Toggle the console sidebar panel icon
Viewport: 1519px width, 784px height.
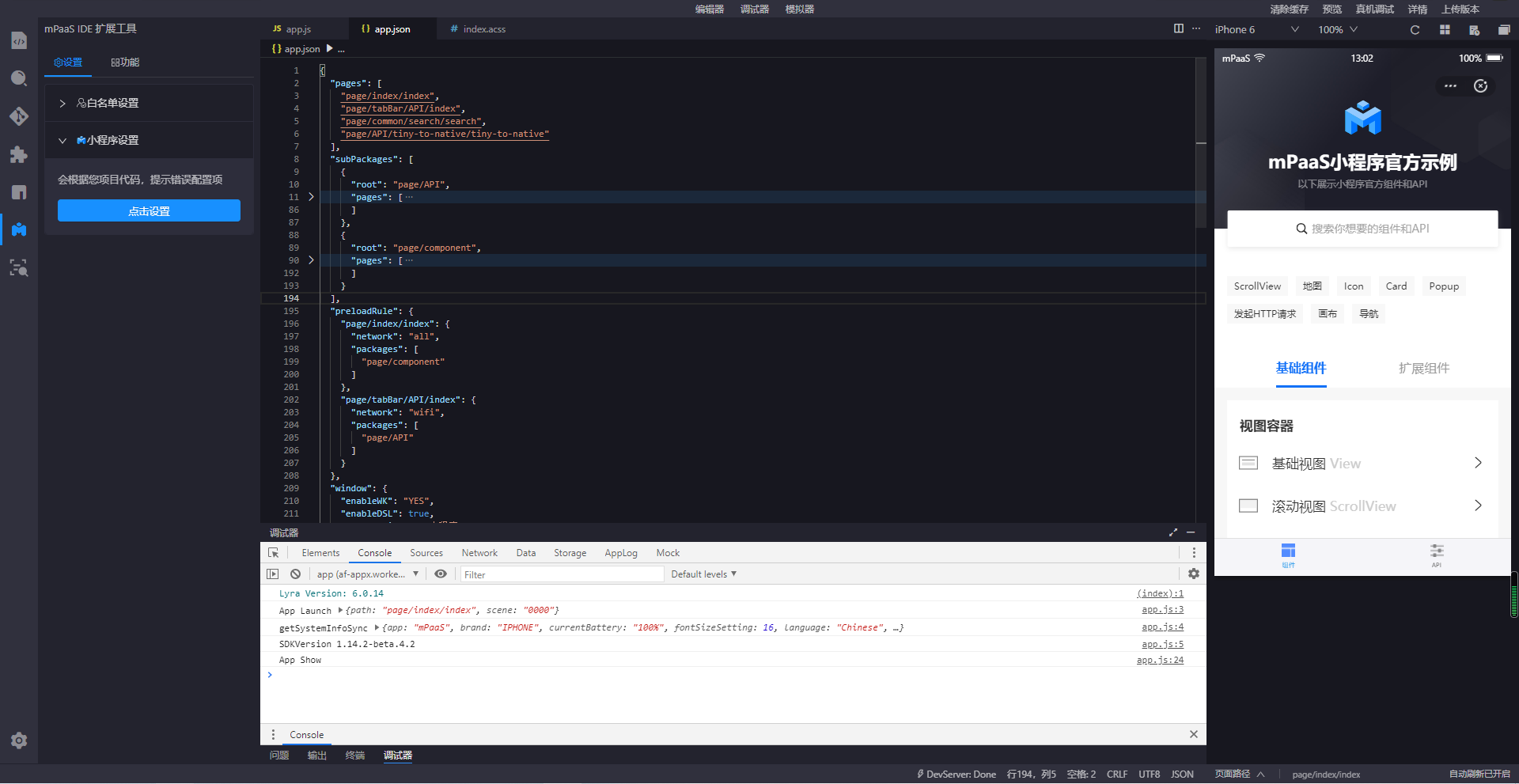[273, 574]
